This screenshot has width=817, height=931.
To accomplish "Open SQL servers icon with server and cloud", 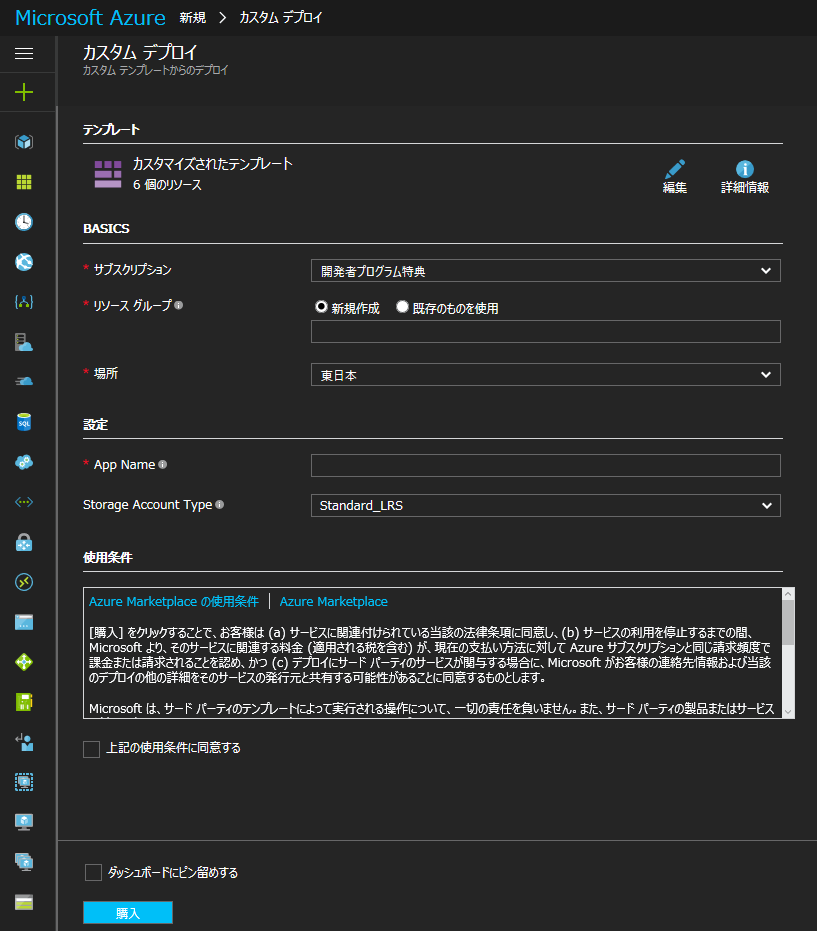I will pos(24,342).
